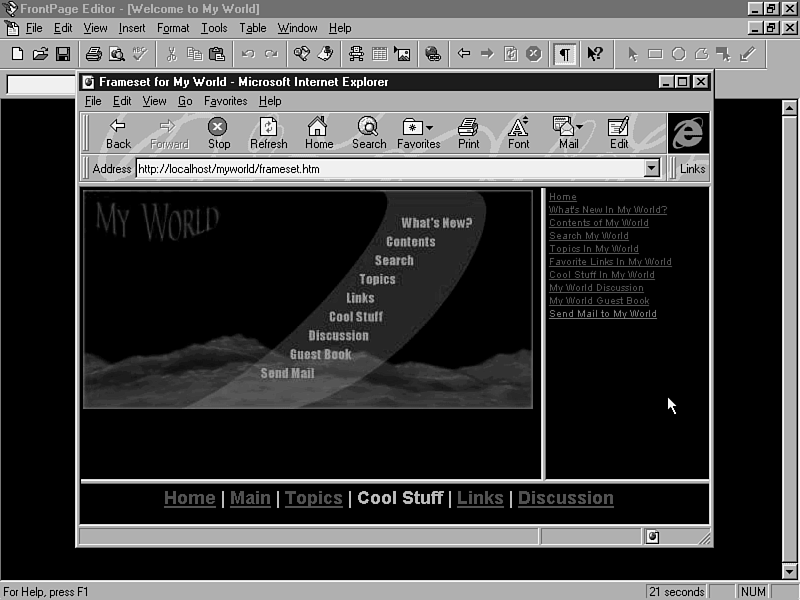Click the Back arrow in browser toolbar
The image size is (800, 600).
[x=118, y=133]
